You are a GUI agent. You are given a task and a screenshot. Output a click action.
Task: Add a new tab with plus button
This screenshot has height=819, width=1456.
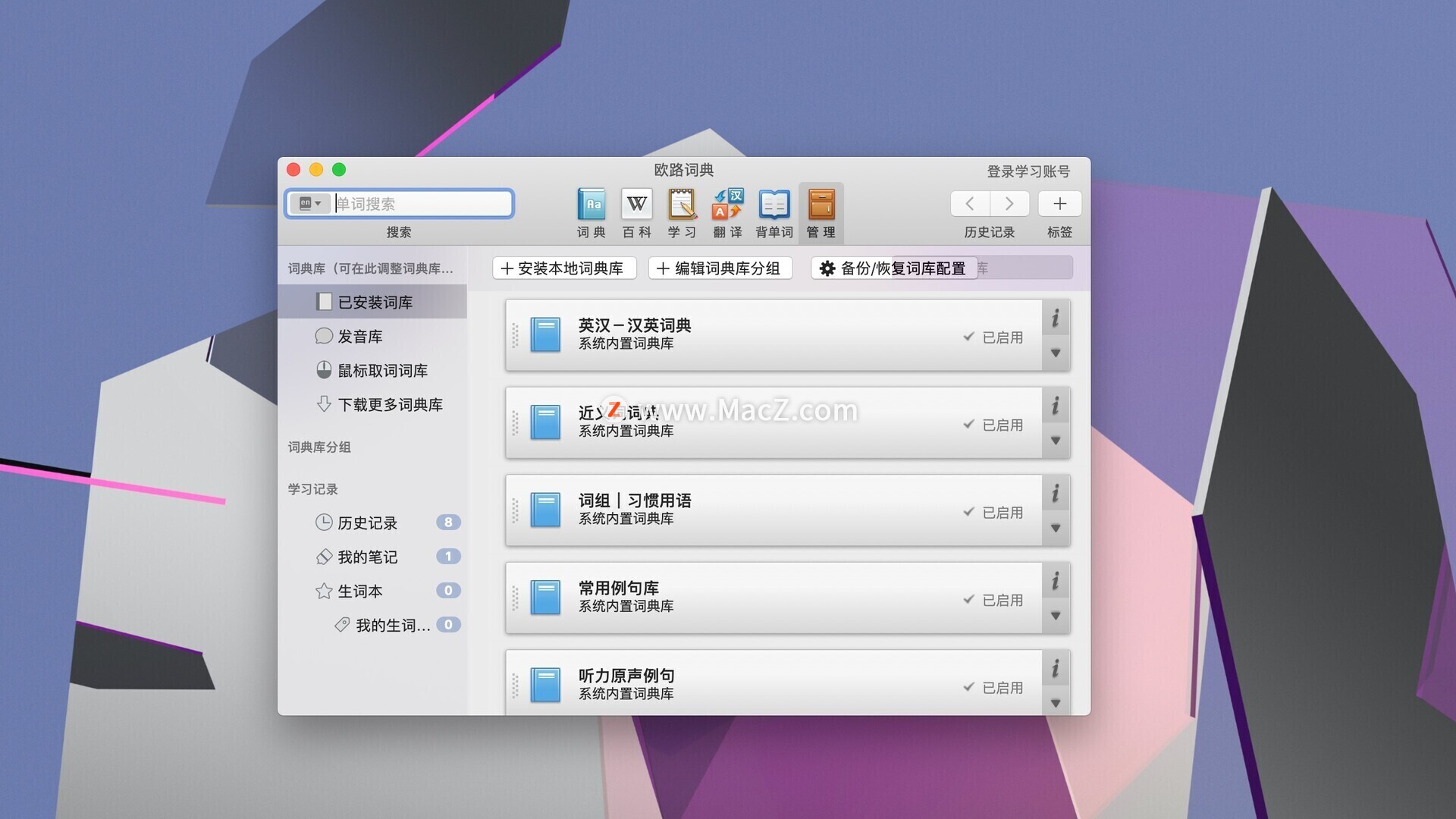pos(1059,203)
